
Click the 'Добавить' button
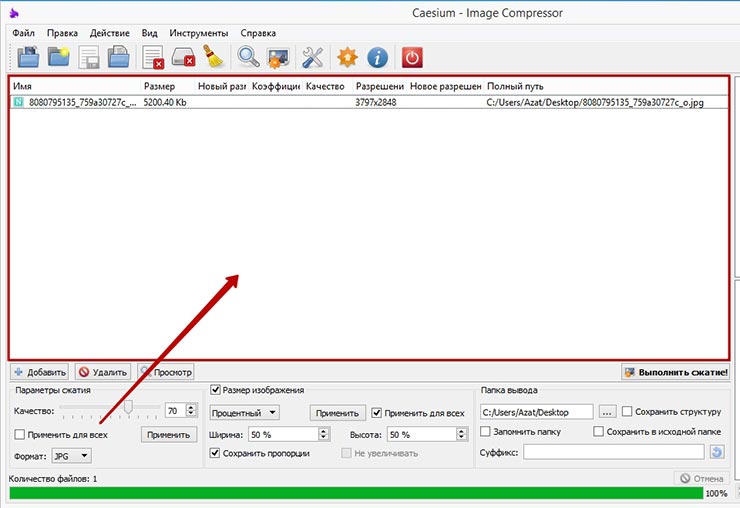click(40, 372)
